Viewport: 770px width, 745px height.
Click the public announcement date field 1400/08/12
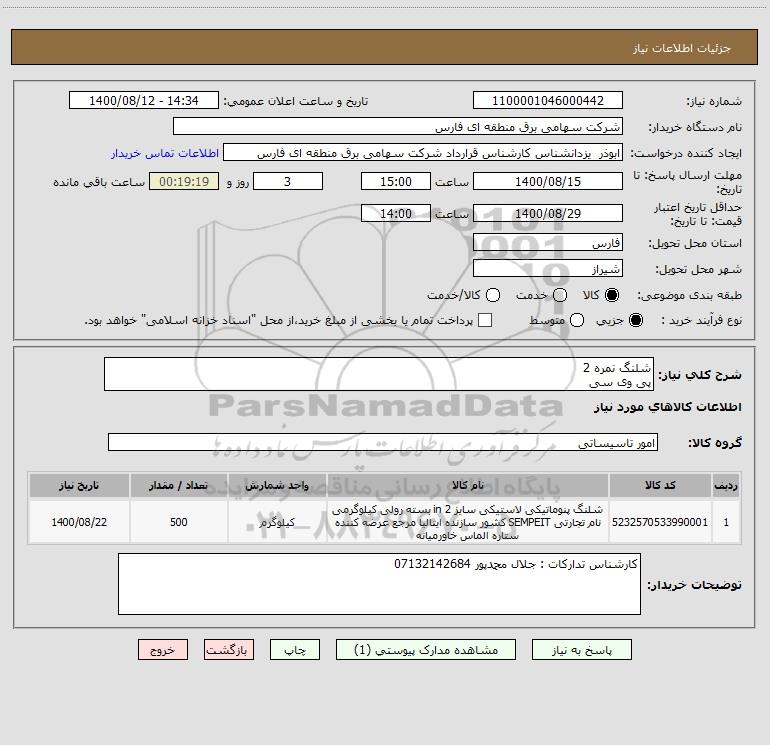(x=144, y=100)
